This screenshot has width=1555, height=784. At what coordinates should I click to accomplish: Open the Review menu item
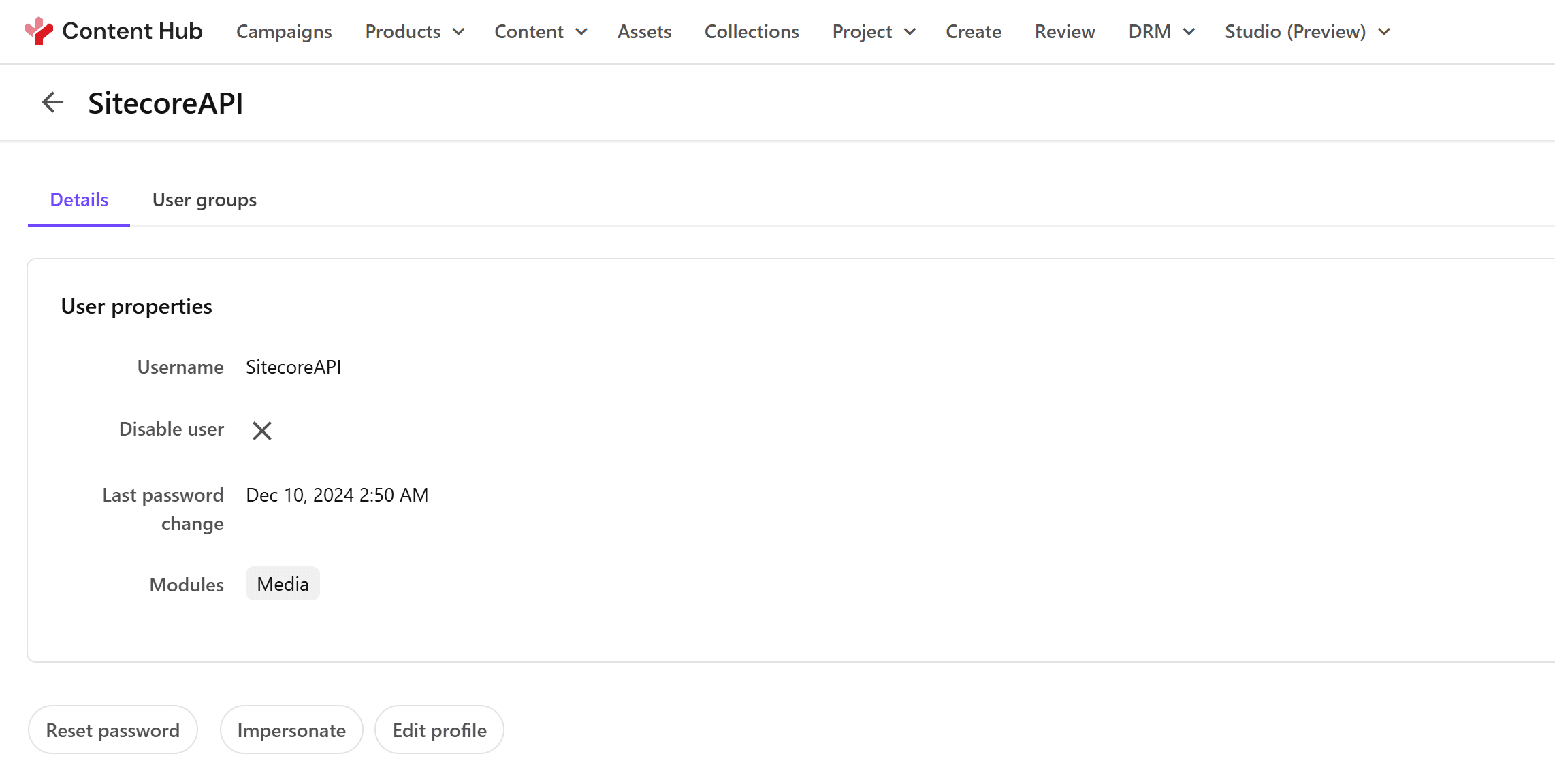tap(1065, 32)
